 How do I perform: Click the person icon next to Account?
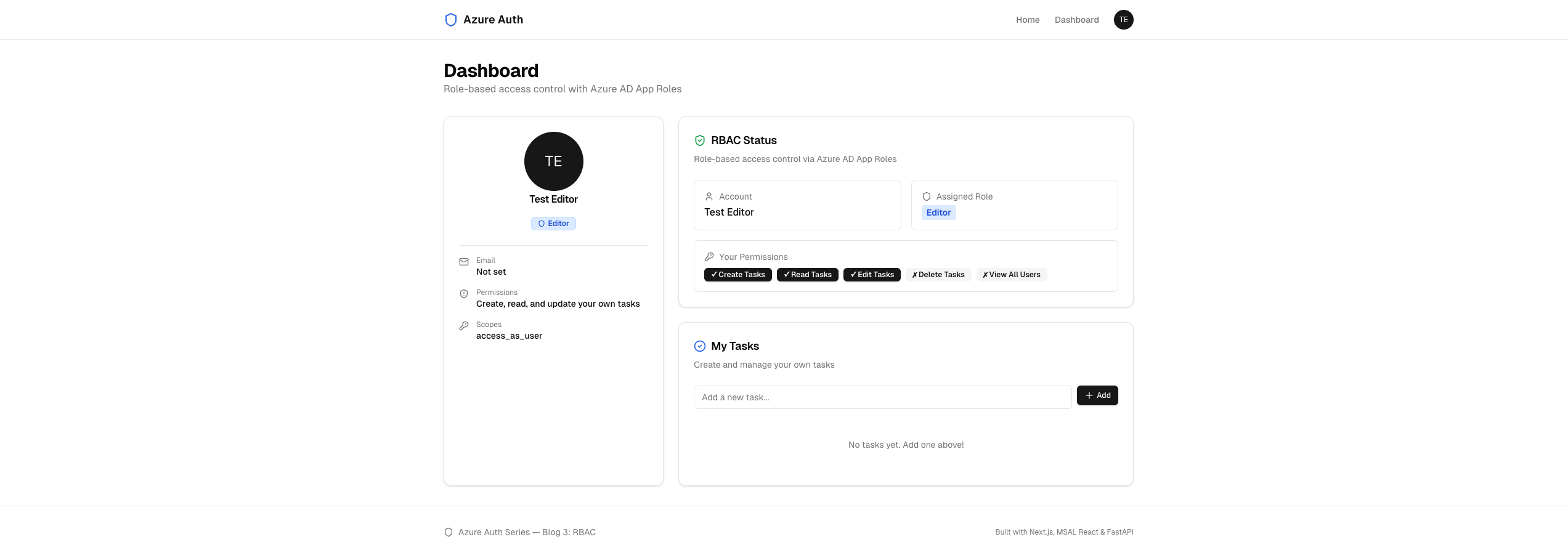click(x=709, y=196)
